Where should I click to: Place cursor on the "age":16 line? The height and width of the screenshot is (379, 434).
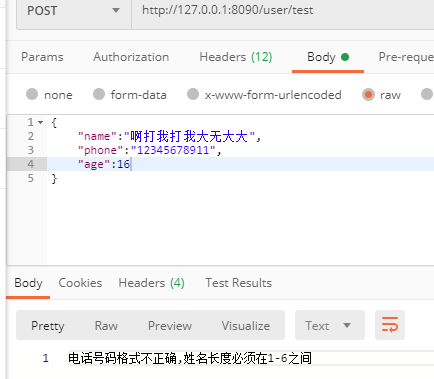240,164
